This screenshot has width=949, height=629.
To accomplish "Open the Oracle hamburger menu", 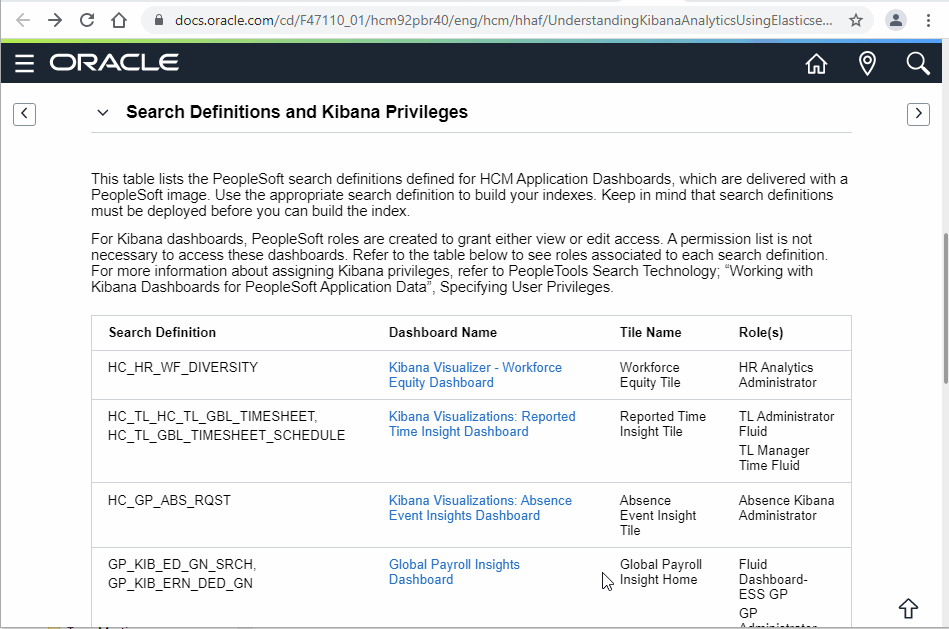I will pyautogui.click(x=25, y=64).
